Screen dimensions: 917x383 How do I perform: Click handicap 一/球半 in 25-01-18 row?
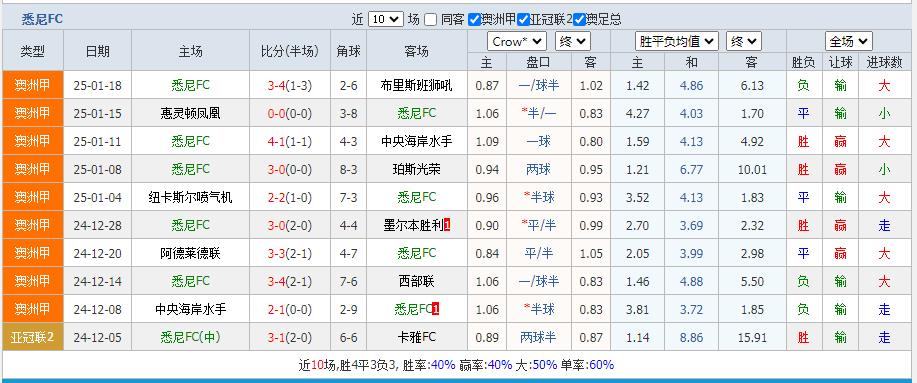click(539, 85)
